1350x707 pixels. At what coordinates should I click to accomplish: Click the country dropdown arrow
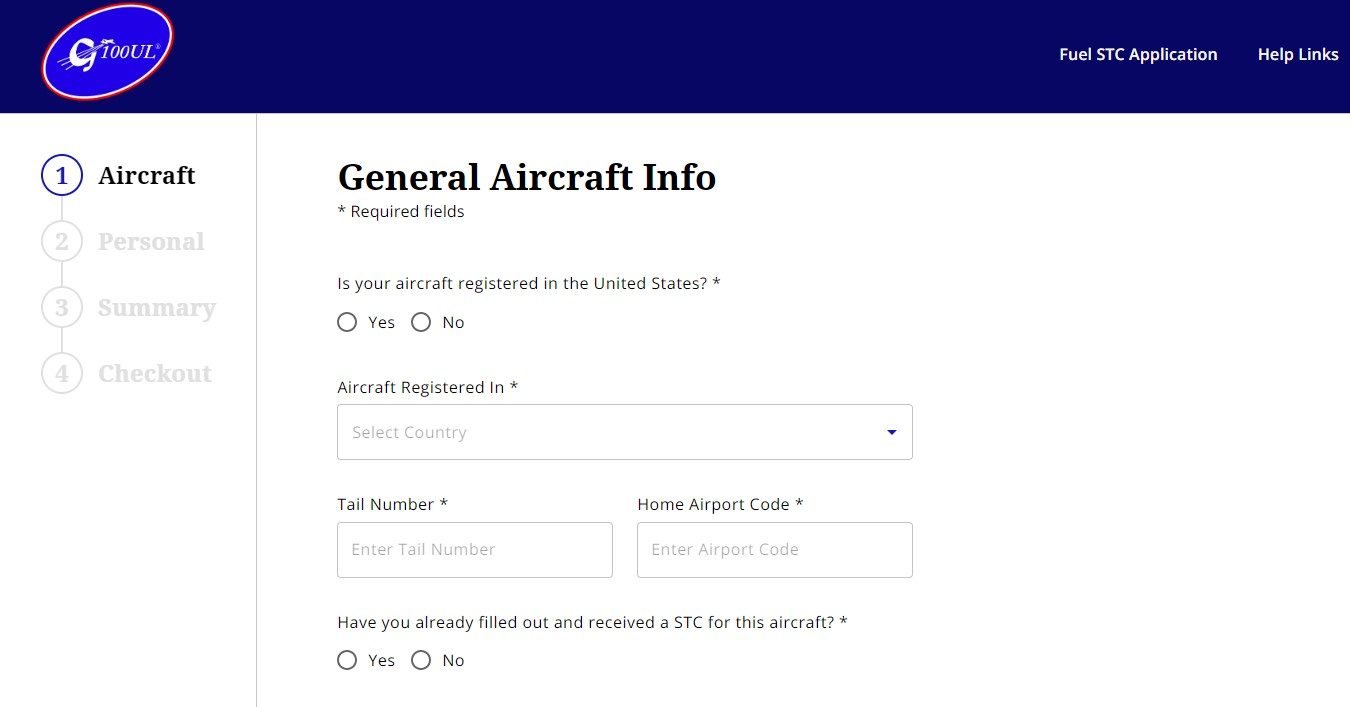click(x=892, y=432)
